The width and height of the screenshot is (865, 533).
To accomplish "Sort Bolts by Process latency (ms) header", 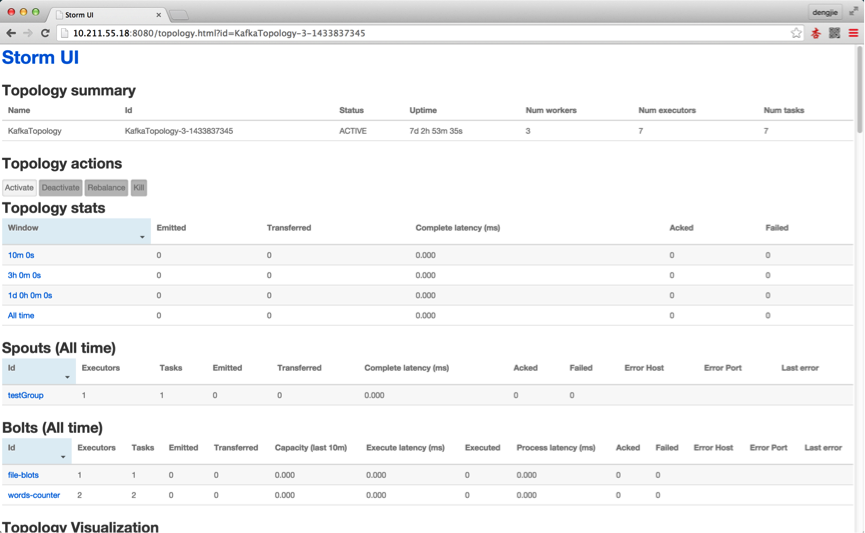I will point(556,447).
